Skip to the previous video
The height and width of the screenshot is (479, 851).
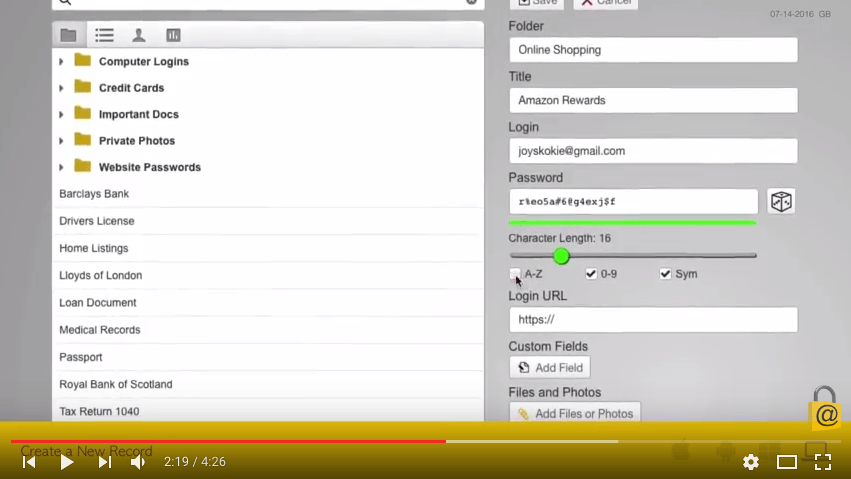tap(29, 462)
